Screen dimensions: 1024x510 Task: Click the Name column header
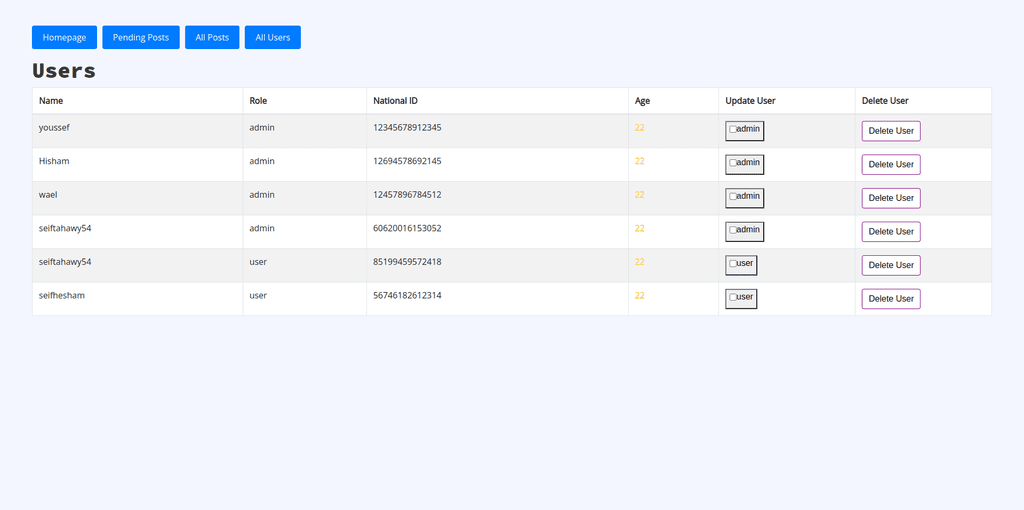[51, 101]
